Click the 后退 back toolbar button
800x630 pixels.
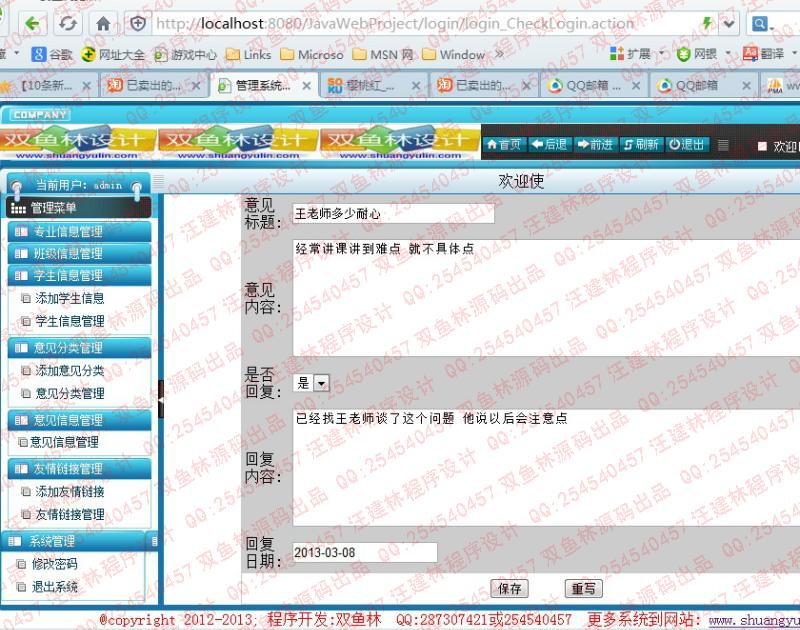pos(549,145)
